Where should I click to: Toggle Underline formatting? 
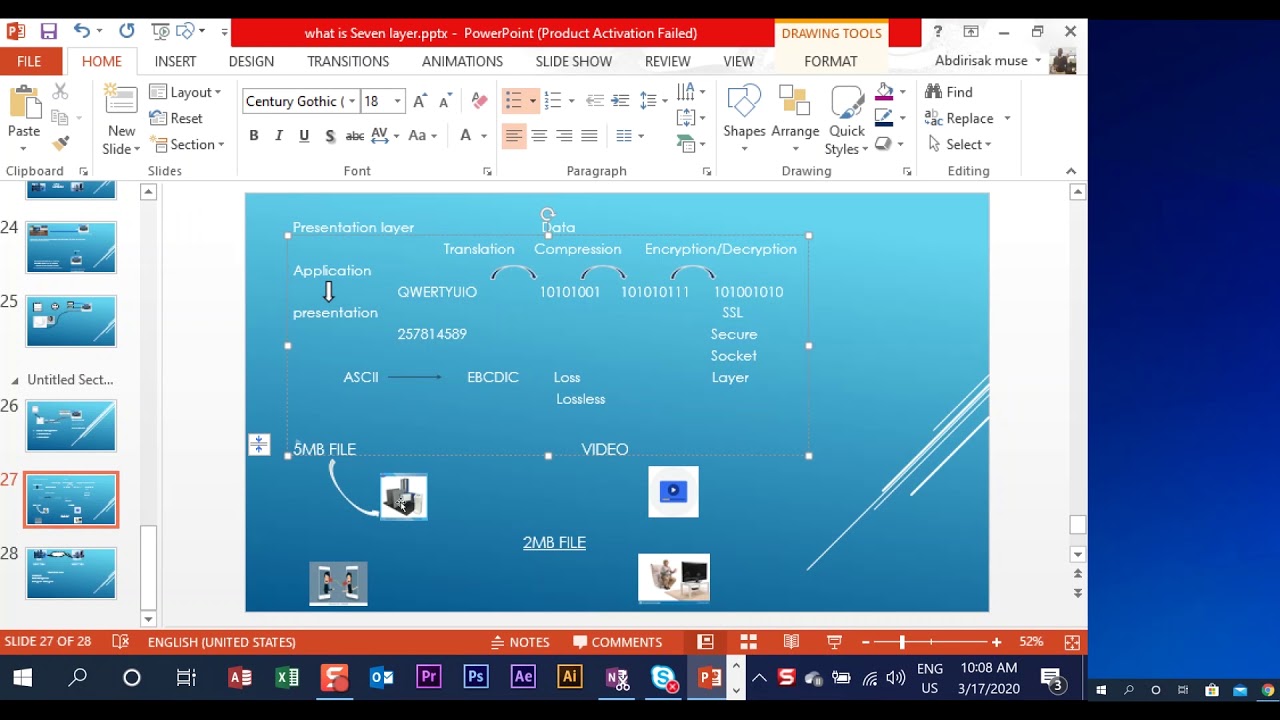coord(304,135)
